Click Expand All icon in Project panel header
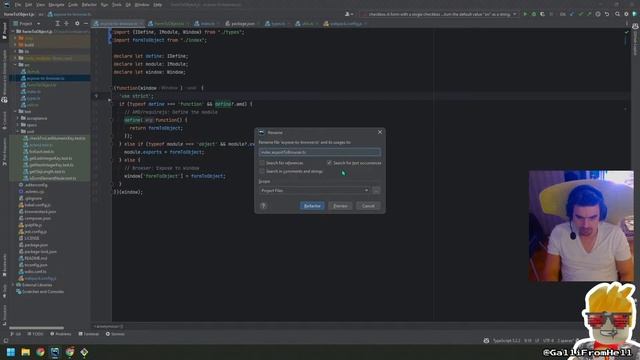Screen dimensions: 640x360 coord(58,24)
